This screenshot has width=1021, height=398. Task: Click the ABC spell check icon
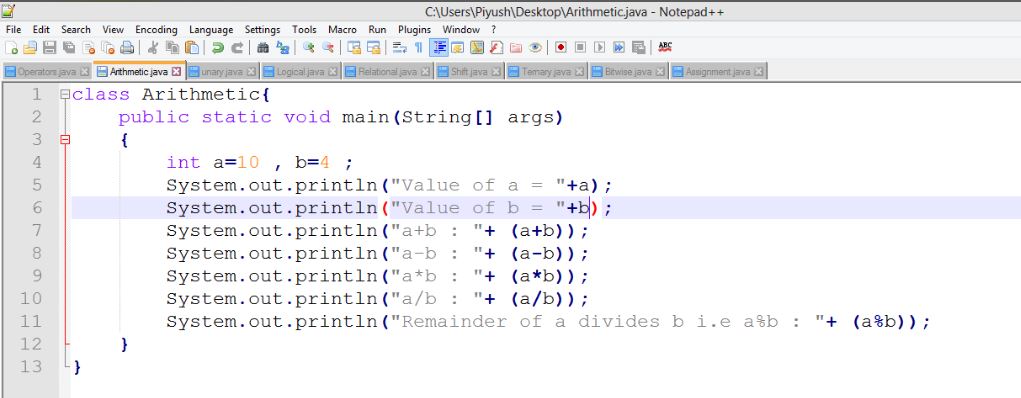click(665, 48)
